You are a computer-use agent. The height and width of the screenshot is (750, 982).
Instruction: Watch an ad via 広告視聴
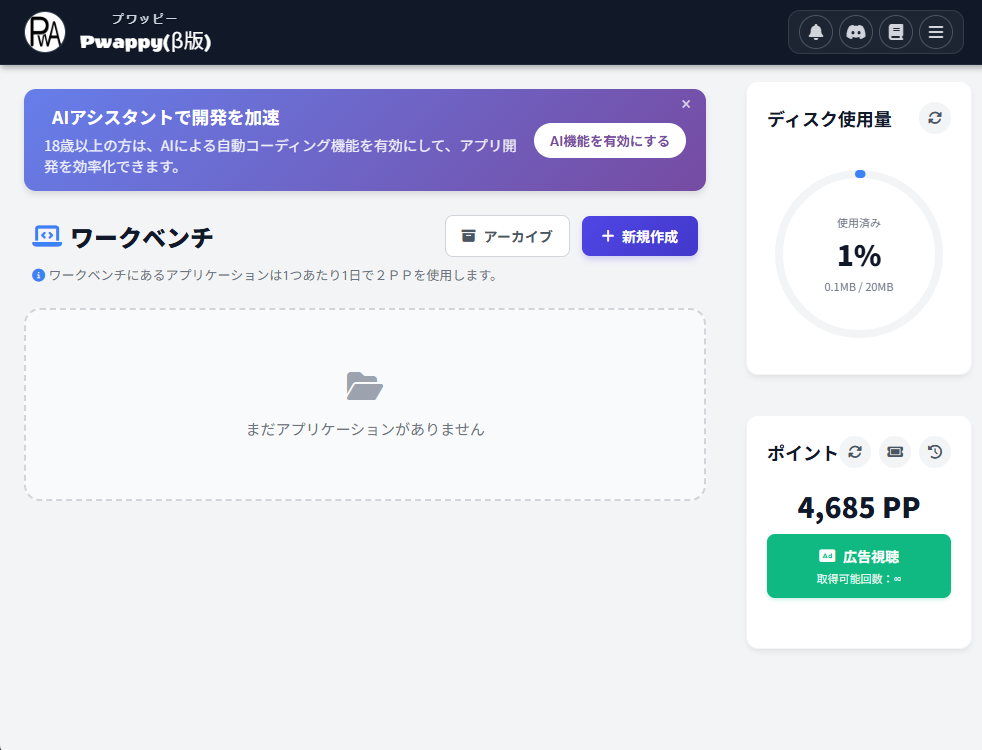tap(858, 565)
